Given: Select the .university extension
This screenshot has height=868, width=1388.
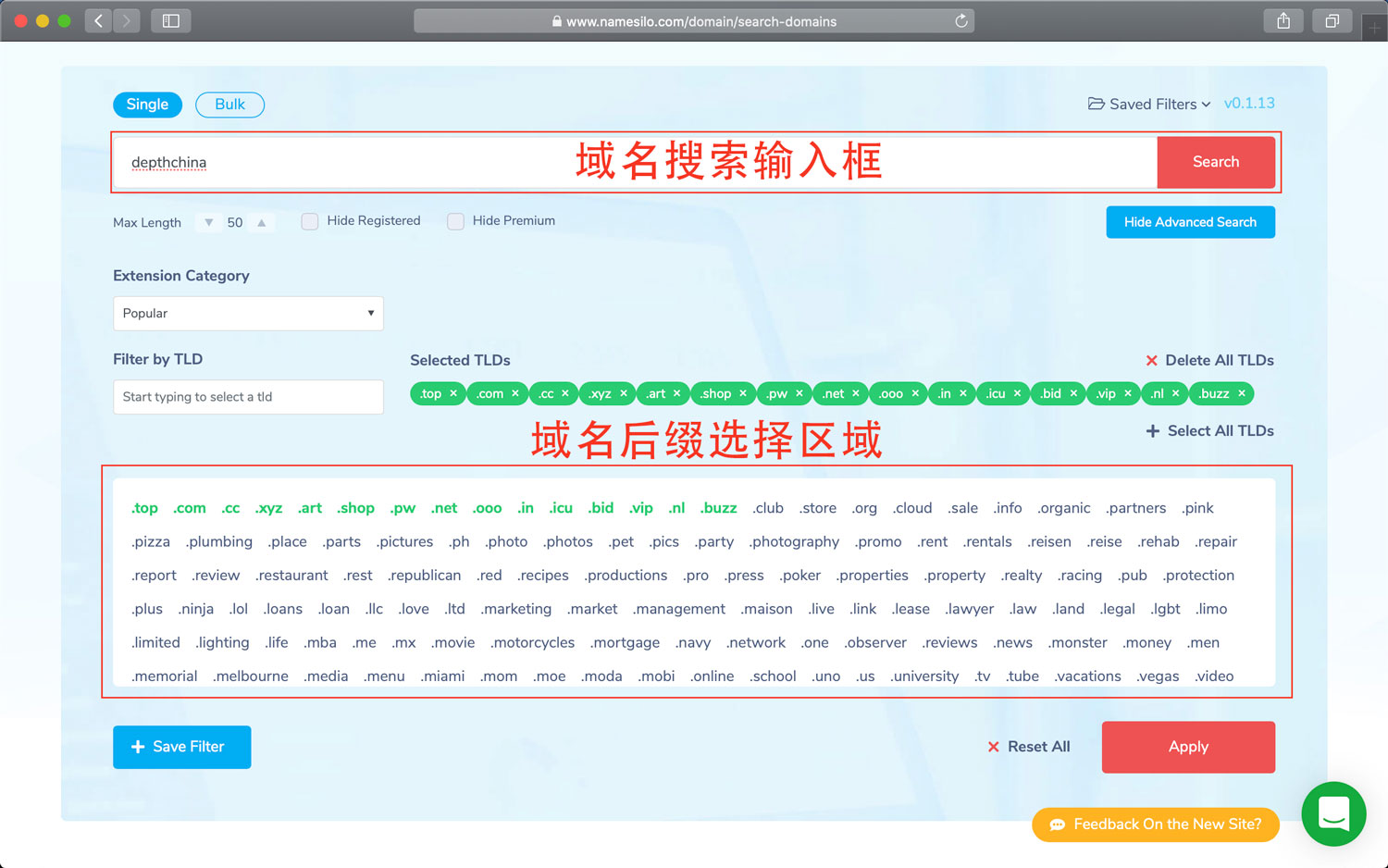Looking at the screenshot, I should [x=924, y=676].
